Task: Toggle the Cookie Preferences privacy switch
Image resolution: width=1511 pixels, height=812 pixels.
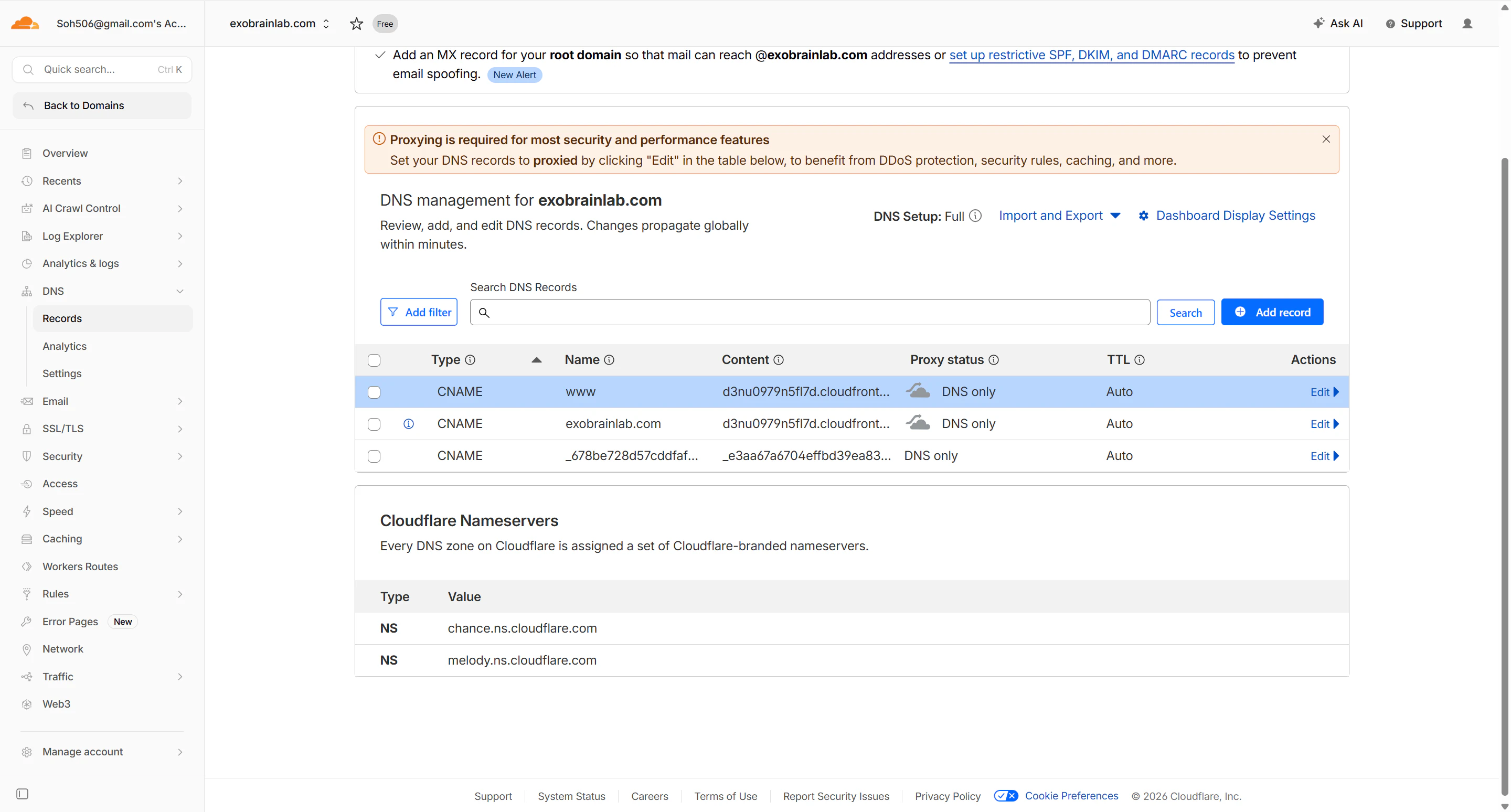Action: coord(1006,796)
